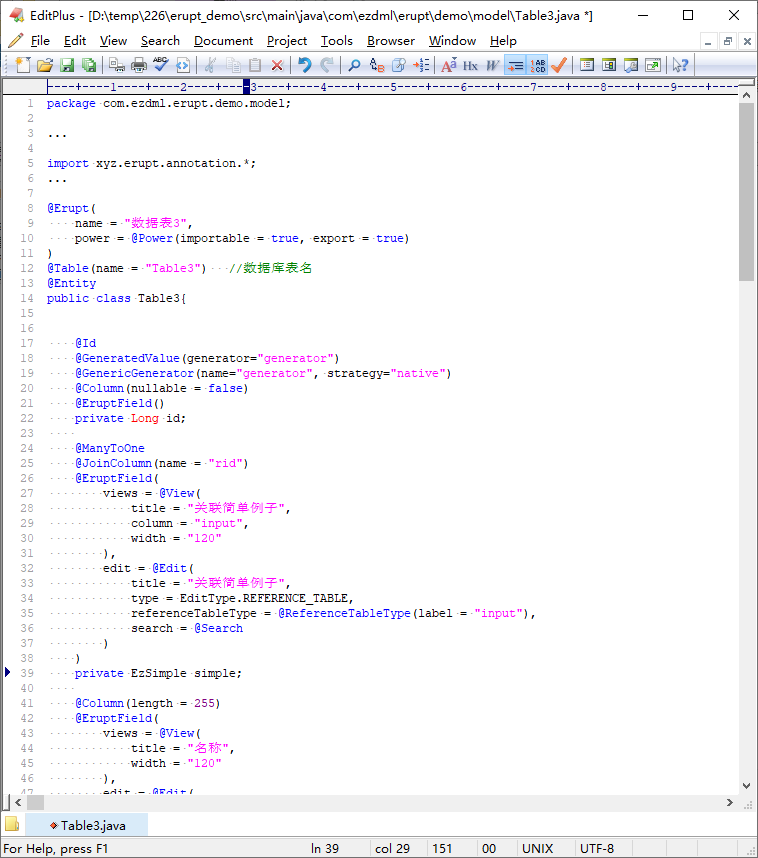This screenshot has width=758, height=858.
Task: Click the Redo arrow icon
Action: pos(327,65)
